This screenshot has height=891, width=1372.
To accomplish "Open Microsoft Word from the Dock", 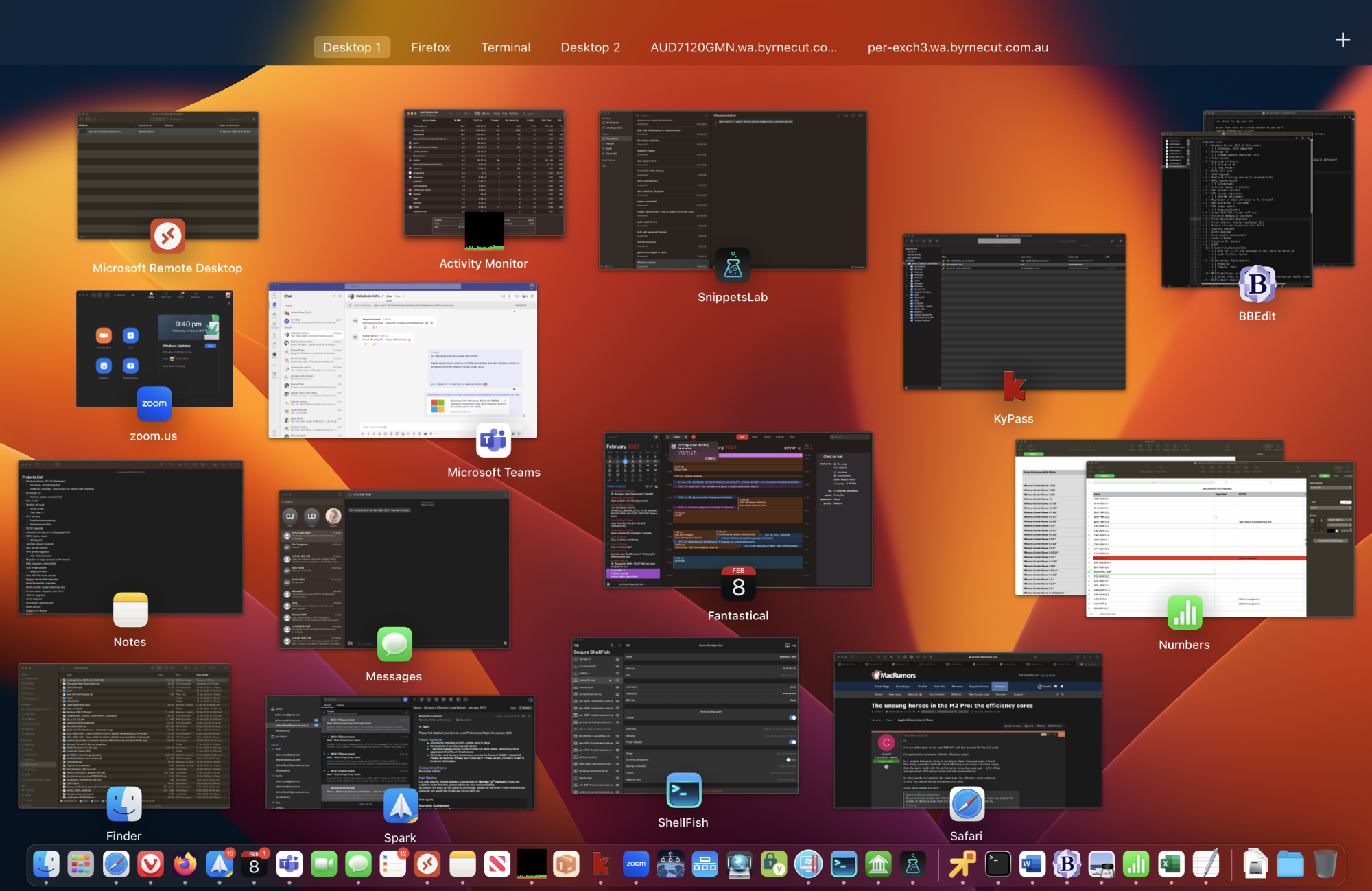I will (1032, 864).
